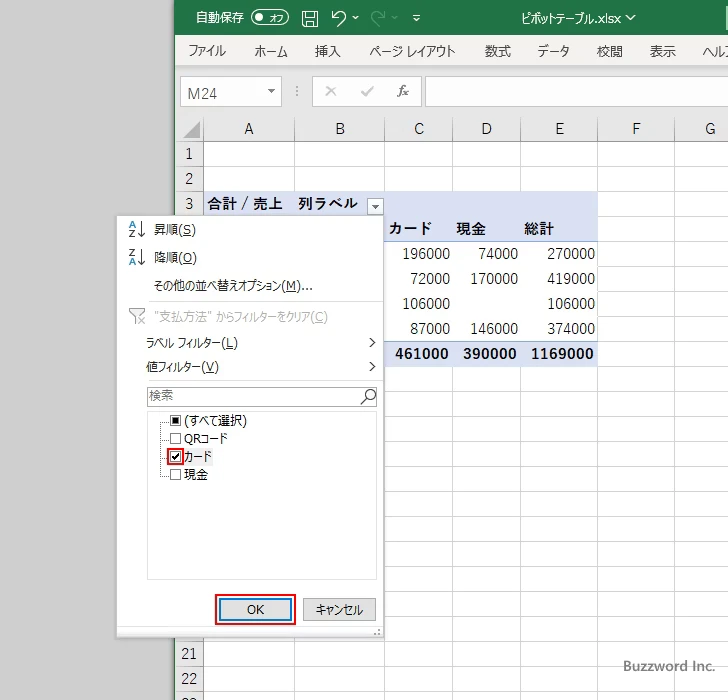Switch to the 校閲 ribbon tab

(609, 51)
